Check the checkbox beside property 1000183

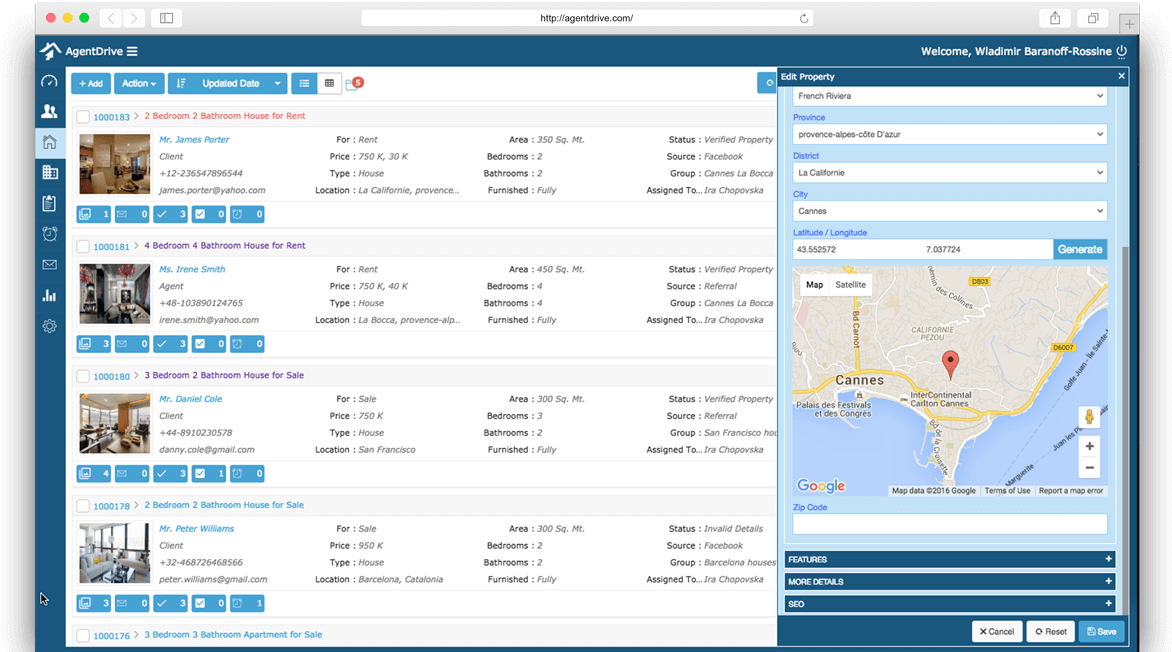click(84, 116)
